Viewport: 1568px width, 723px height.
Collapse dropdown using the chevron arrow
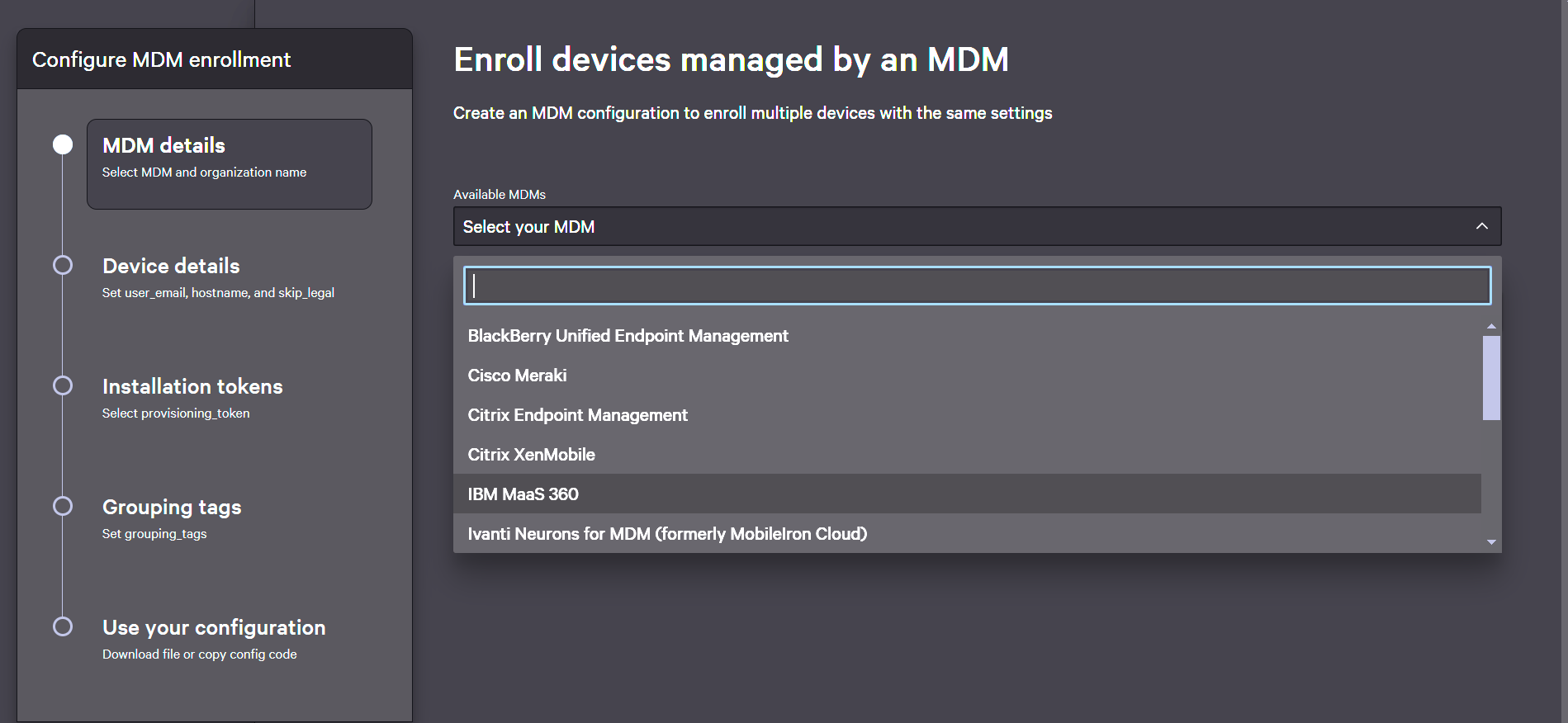1482,226
